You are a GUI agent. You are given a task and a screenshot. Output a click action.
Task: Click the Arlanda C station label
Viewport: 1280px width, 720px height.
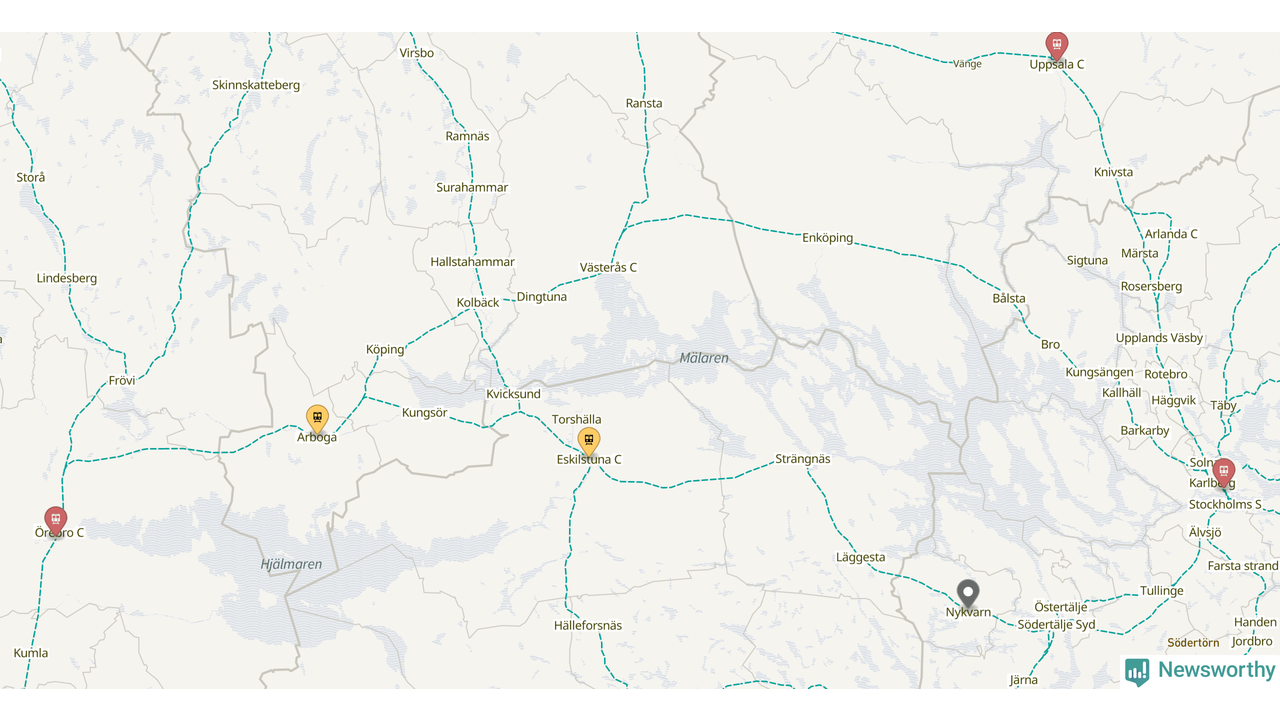point(1171,234)
